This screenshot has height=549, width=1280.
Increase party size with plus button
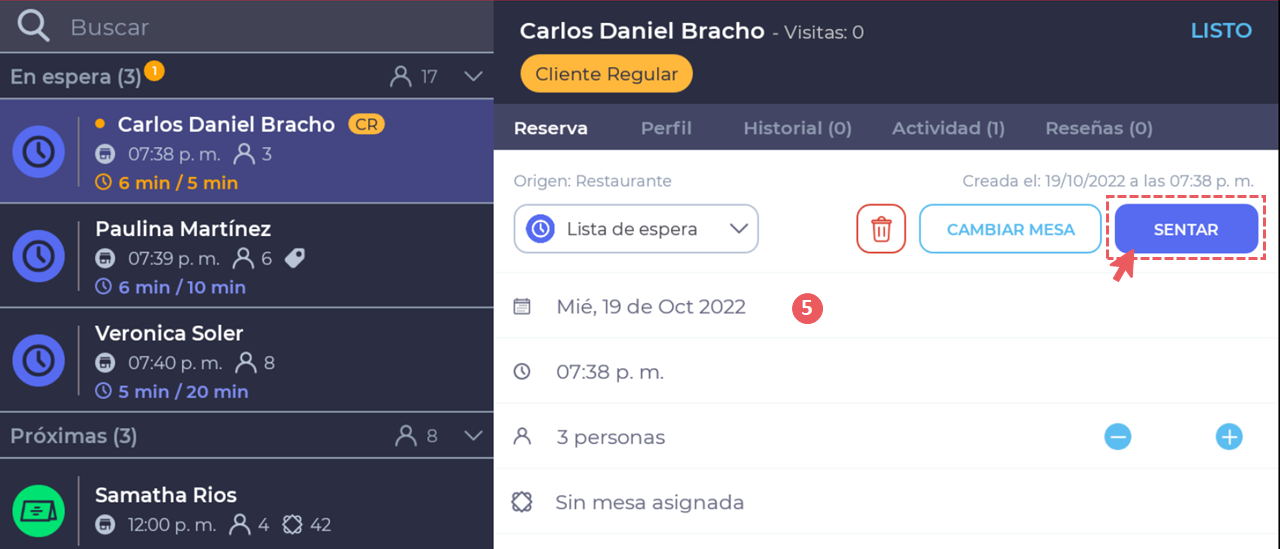click(x=1228, y=437)
